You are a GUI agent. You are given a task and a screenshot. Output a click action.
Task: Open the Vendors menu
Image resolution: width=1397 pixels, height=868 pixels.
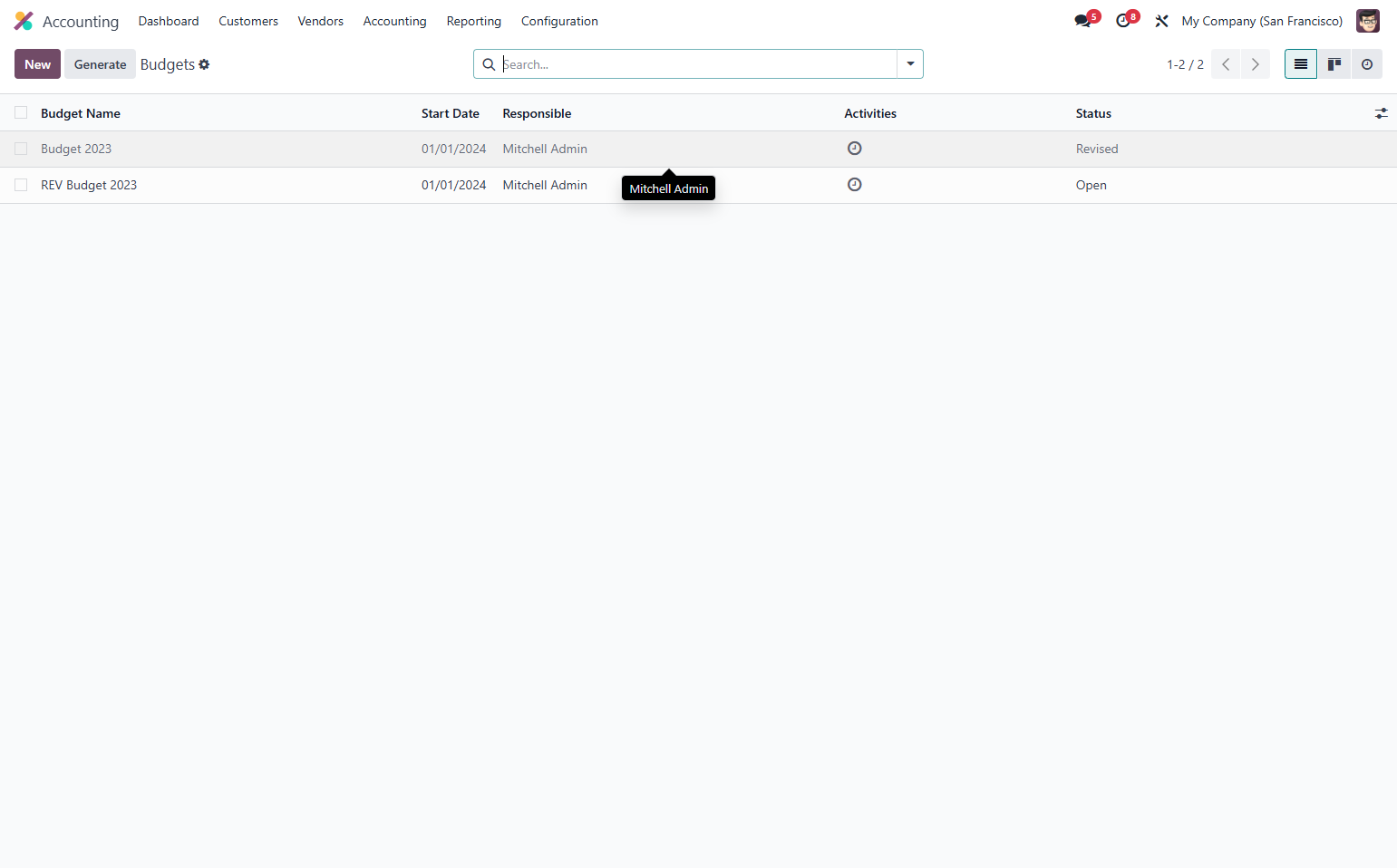coord(321,21)
